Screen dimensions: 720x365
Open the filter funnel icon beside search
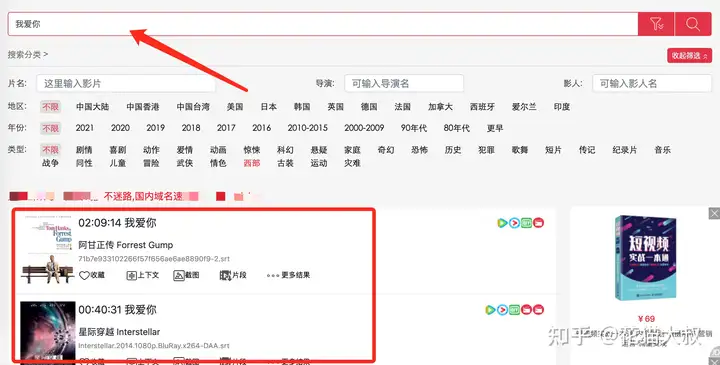point(656,24)
